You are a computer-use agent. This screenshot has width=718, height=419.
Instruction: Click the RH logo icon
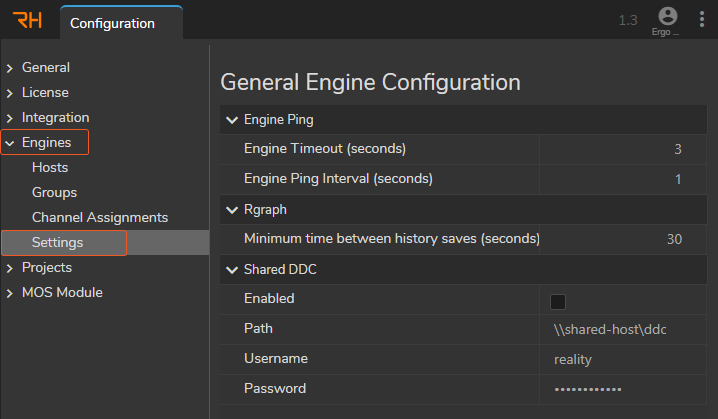point(28,21)
